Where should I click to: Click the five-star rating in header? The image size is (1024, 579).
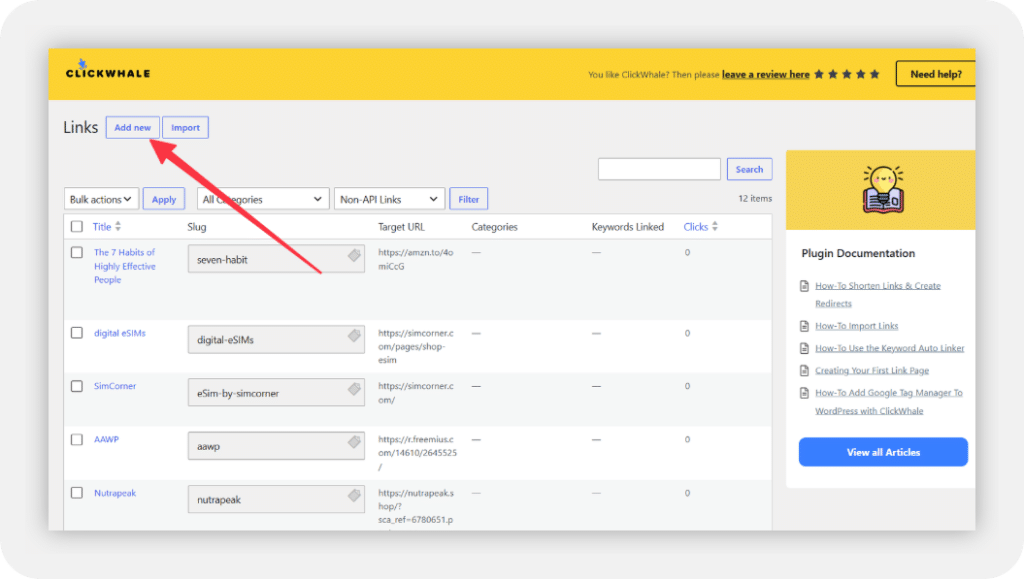pos(847,74)
